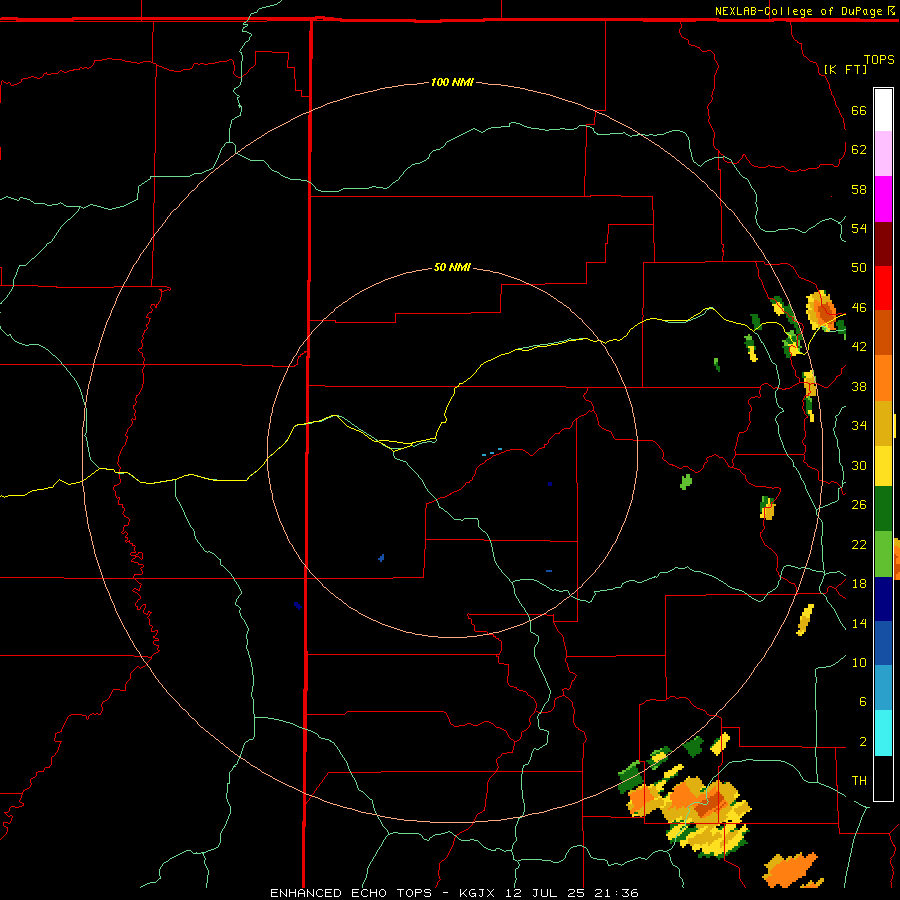Click the yellow legend swatch

tap(883, 465)
